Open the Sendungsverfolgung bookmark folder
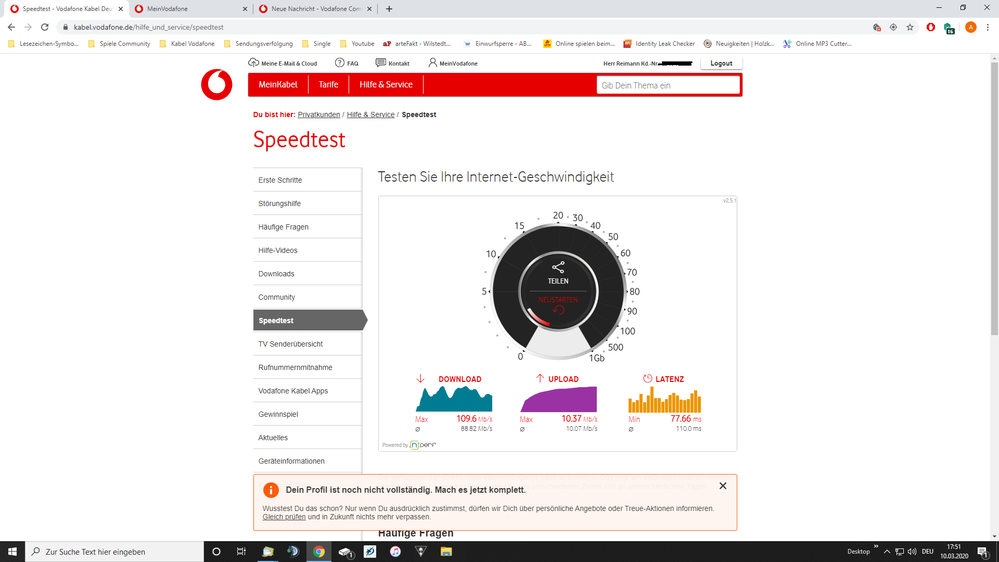The height and width of the screenshot is (562, 999). [258, 44]
